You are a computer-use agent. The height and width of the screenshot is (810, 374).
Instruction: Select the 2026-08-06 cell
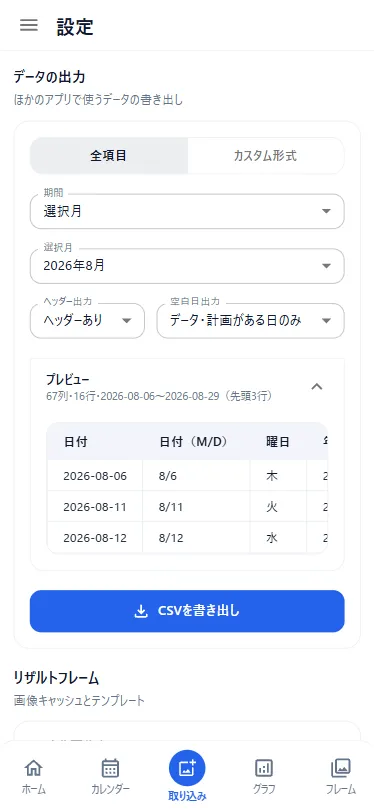pos(95,476)
